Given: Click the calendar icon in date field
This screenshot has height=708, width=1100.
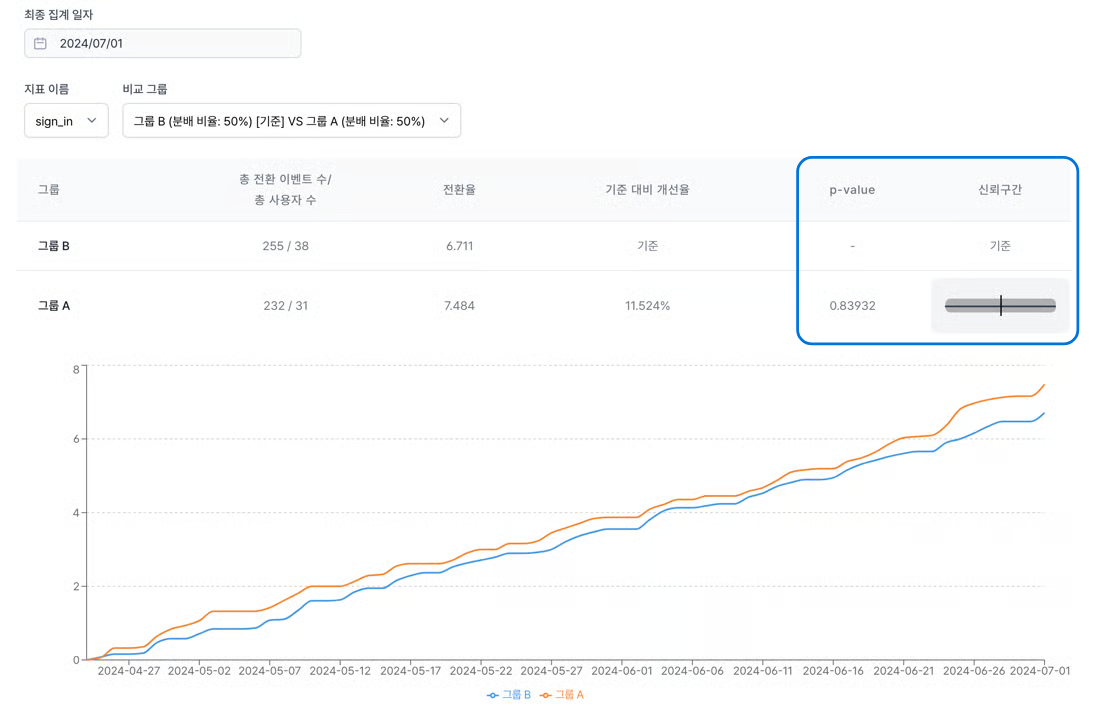Looking at the screenshot, I should 41,44.
